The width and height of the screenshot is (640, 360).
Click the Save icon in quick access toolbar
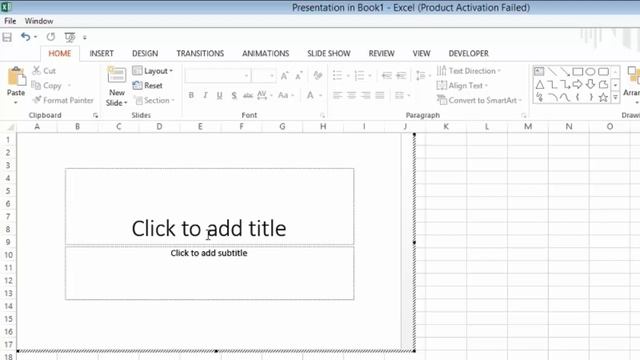(x=7, y=37)
